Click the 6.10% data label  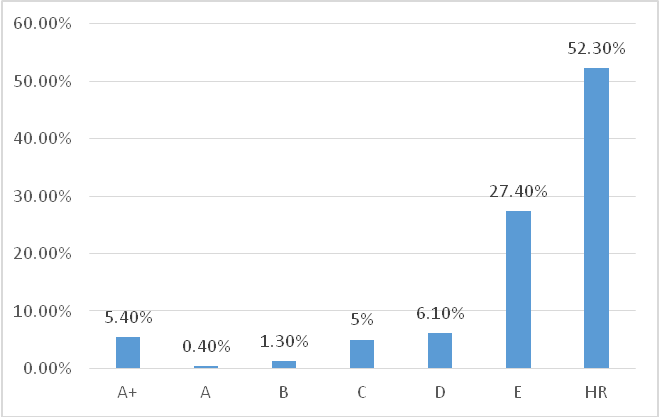point(440,313)
